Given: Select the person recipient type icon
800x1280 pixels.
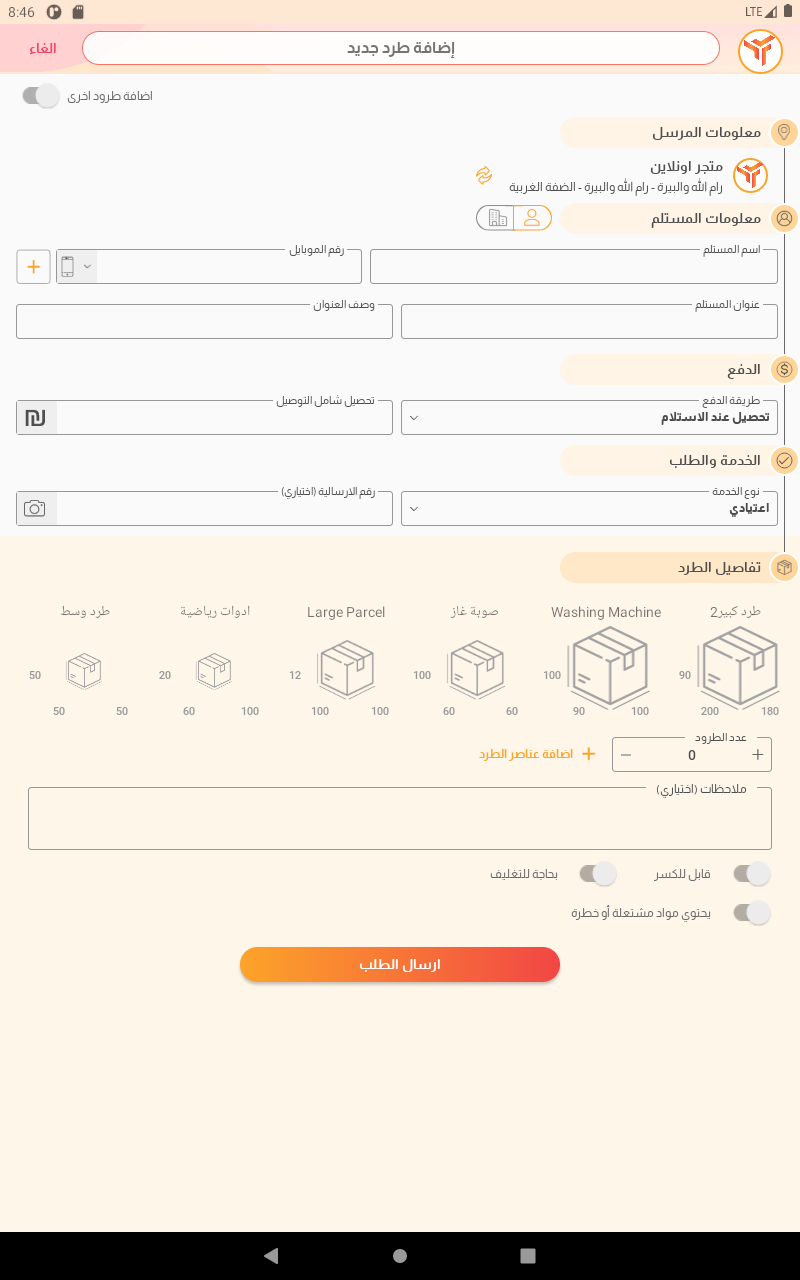Looking at the screenshot, I should point(533,218).
